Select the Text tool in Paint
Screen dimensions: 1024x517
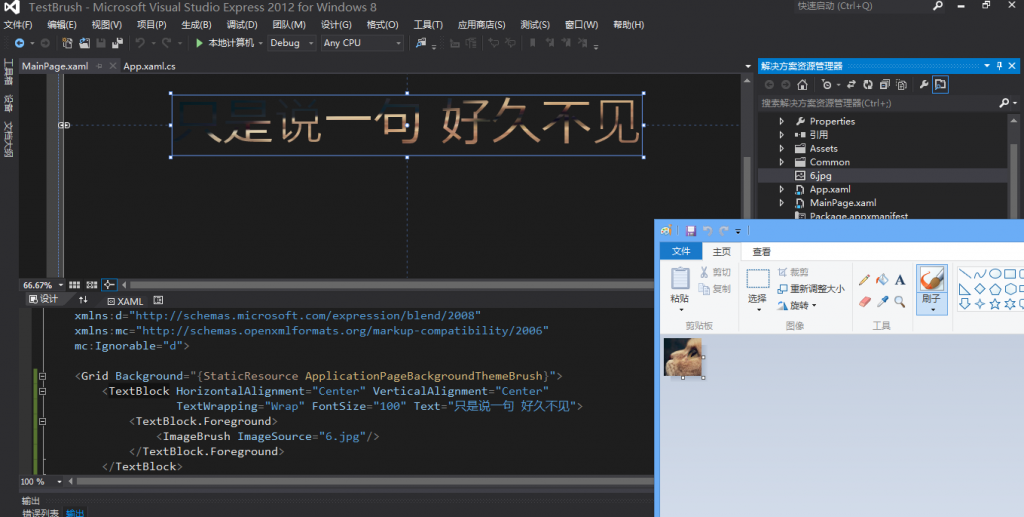click(x=900, y=280)
